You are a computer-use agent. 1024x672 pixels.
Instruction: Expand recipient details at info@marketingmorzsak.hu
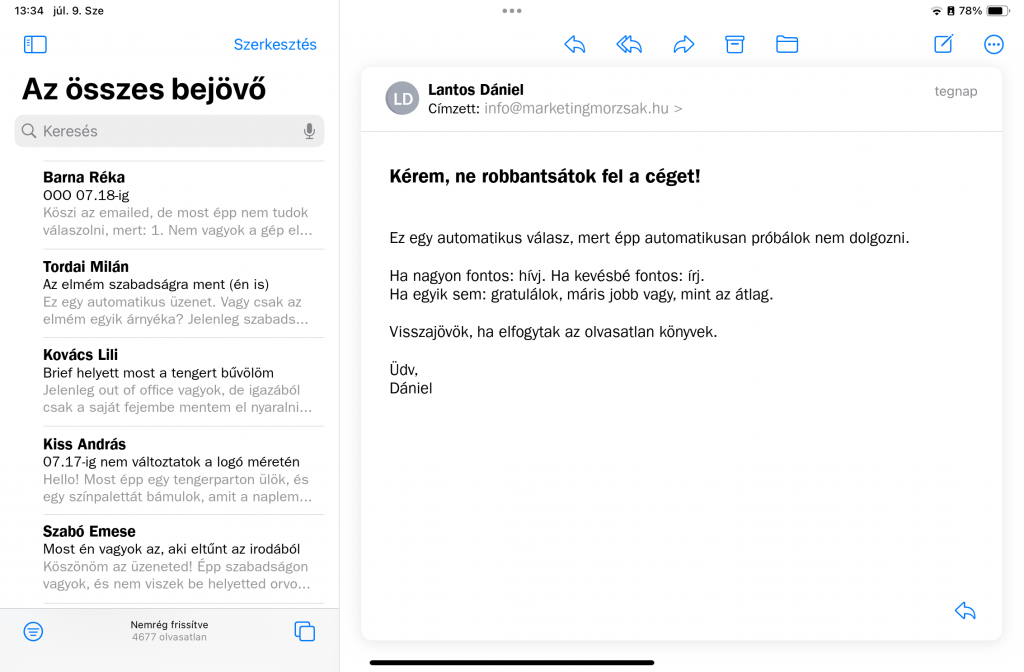(x=583, y=108)
